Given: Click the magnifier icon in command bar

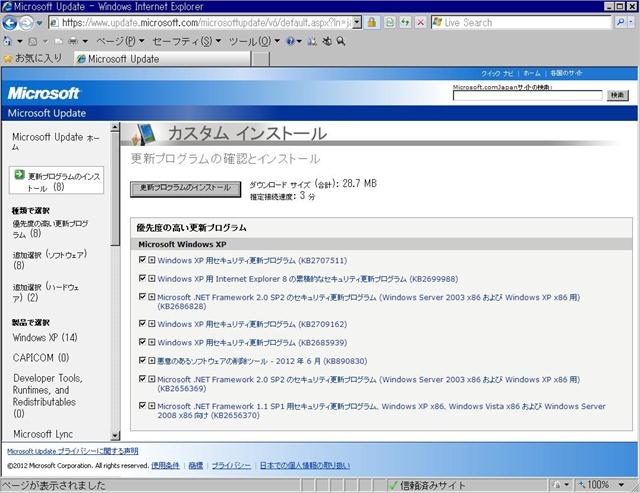Looking at the screenshot, I should click(341, 41).
